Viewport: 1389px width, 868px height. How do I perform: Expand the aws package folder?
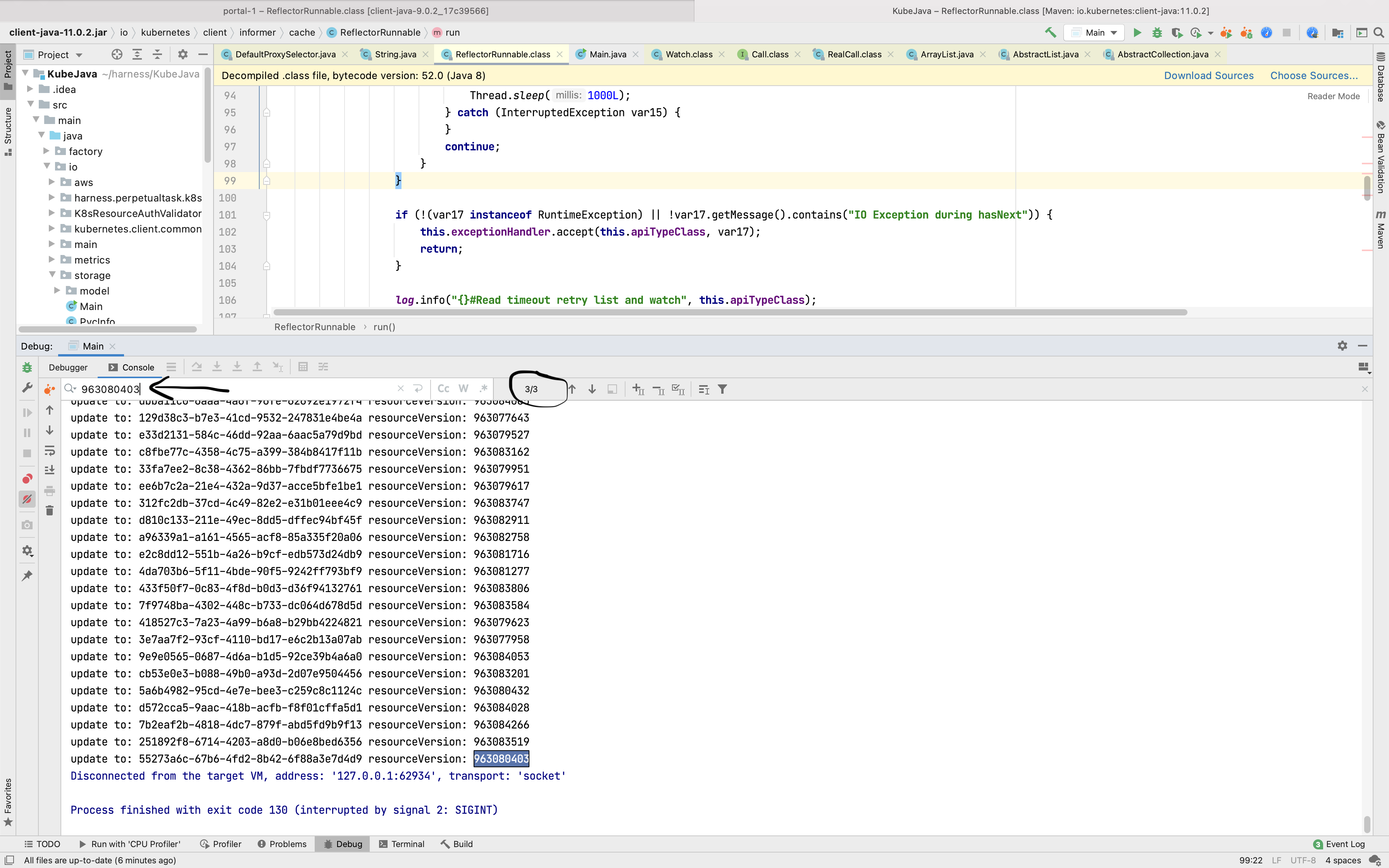[52, 182]
